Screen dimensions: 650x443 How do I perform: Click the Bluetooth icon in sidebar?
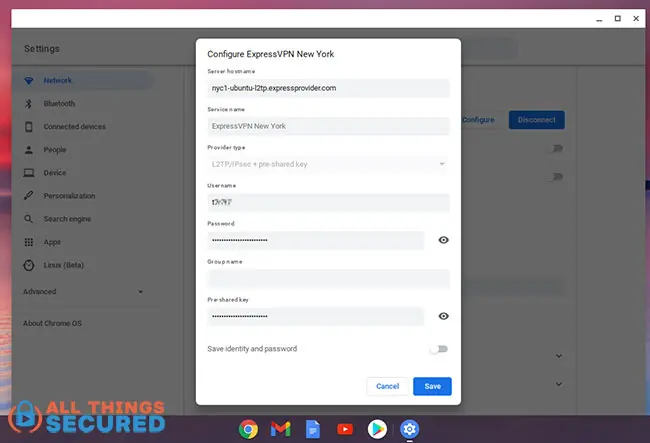[x=29, y=104]
